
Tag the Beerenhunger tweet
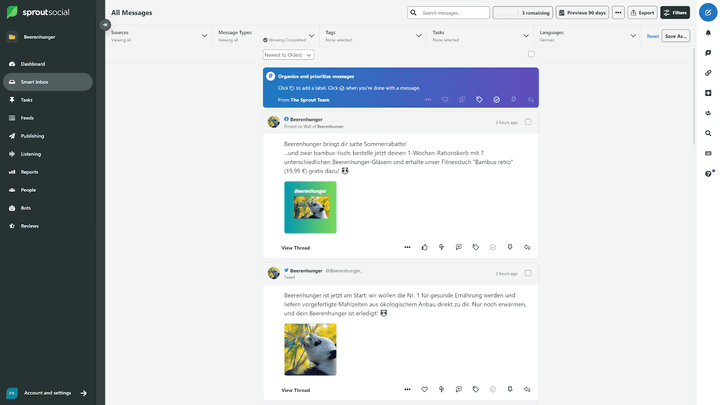(x=476, y=389)
